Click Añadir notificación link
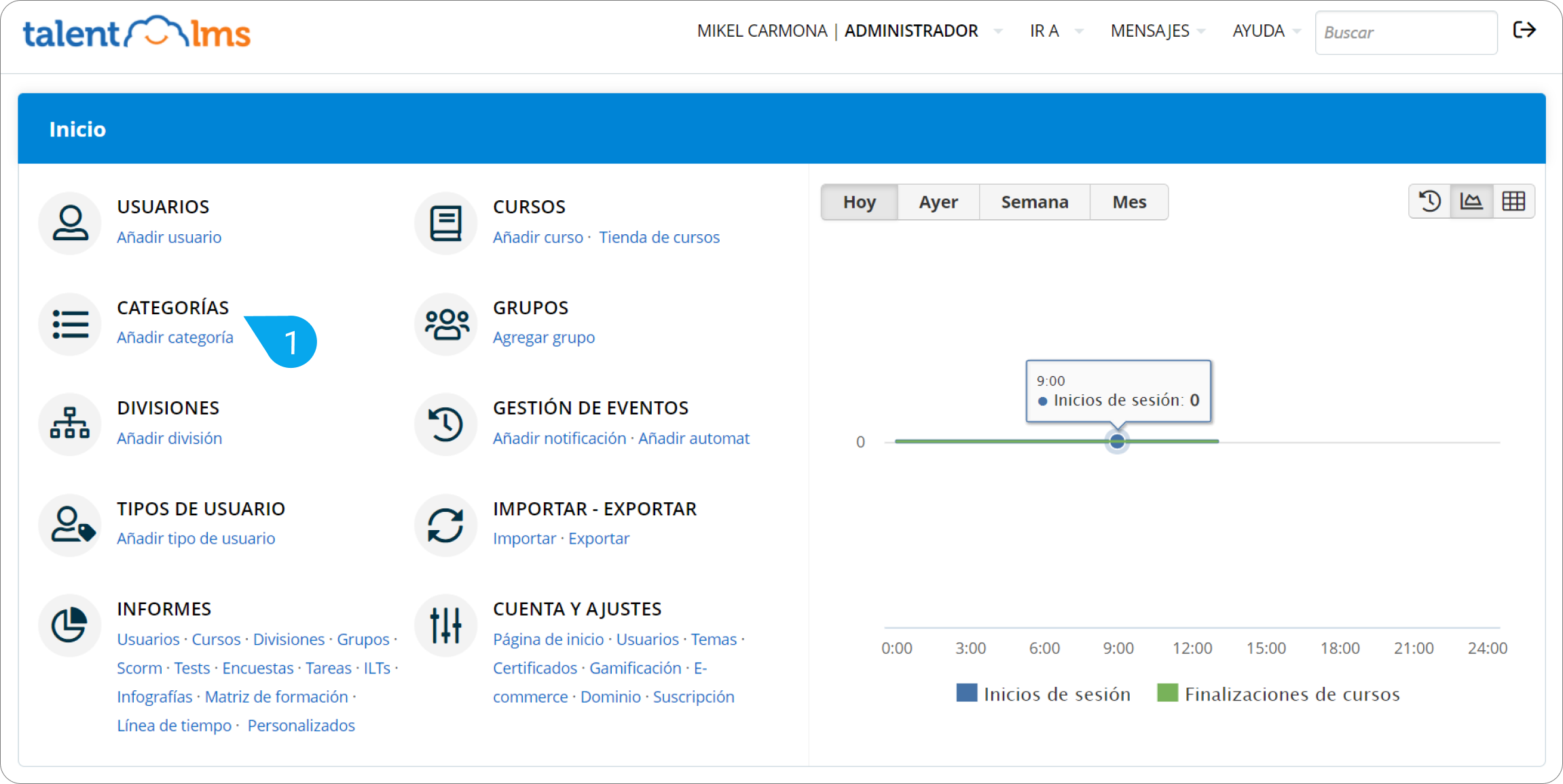 tap(559, 438)
